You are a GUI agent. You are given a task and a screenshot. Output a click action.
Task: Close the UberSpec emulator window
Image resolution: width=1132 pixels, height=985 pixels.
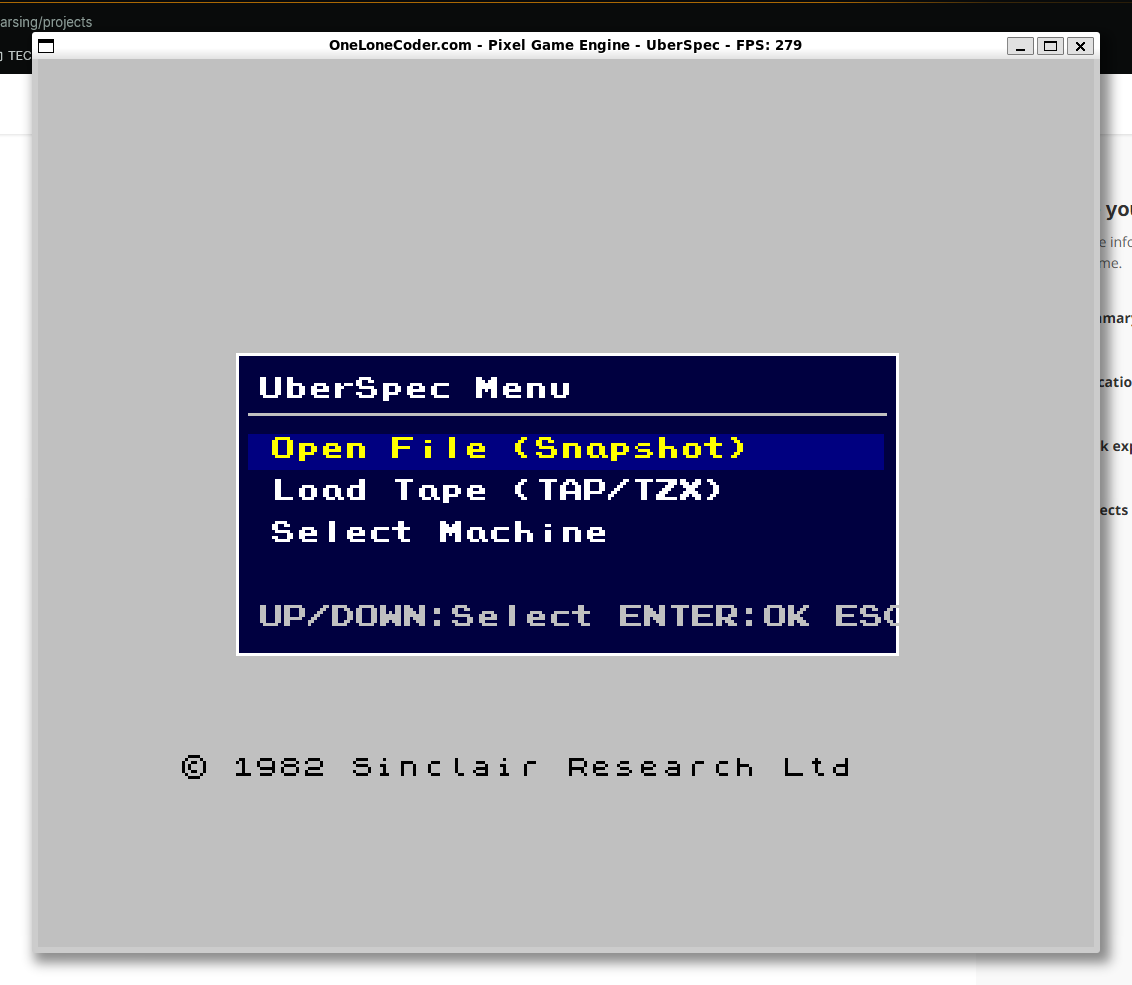[x=1081, y=46]
